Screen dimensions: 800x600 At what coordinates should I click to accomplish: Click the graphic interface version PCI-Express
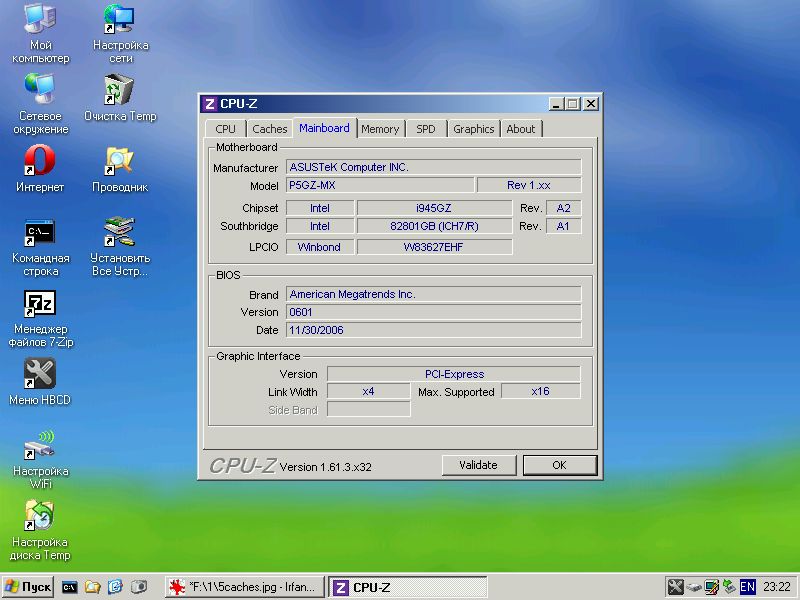[x=454, y=374]
